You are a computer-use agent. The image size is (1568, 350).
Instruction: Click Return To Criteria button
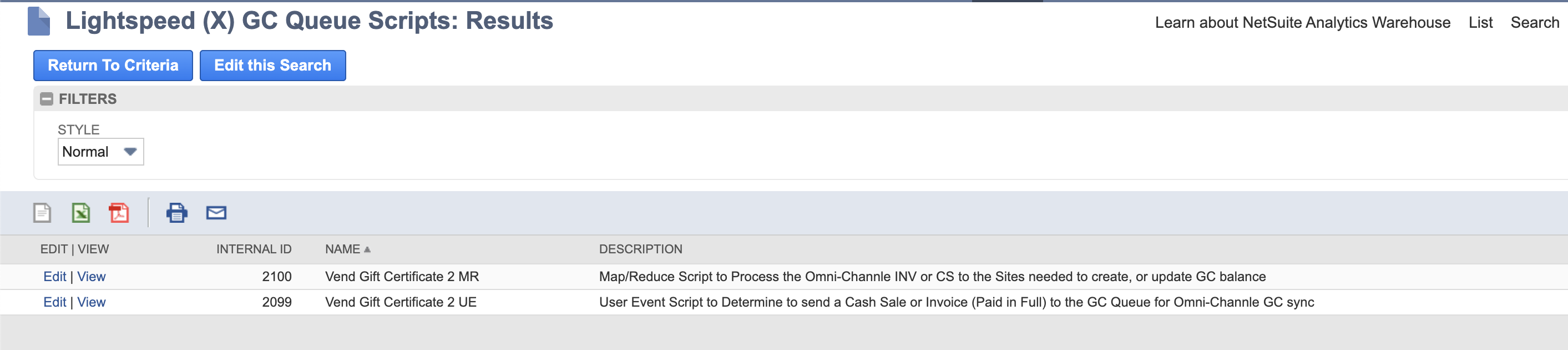tap(113, 65)
